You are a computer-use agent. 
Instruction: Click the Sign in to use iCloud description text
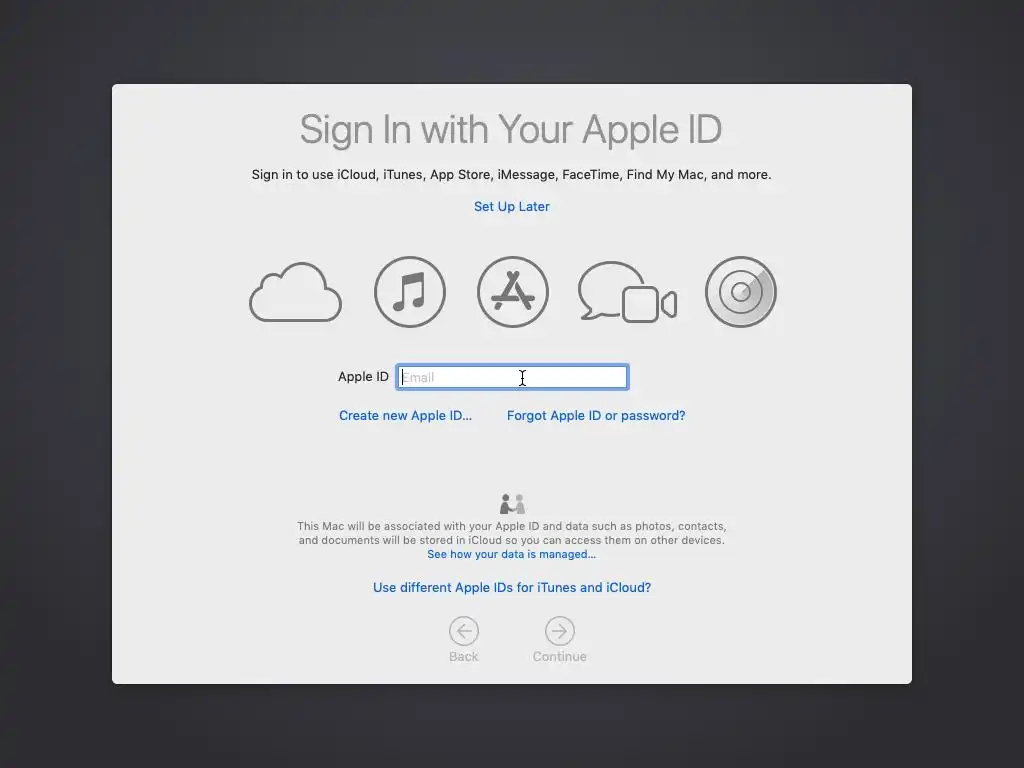(511, 174)
